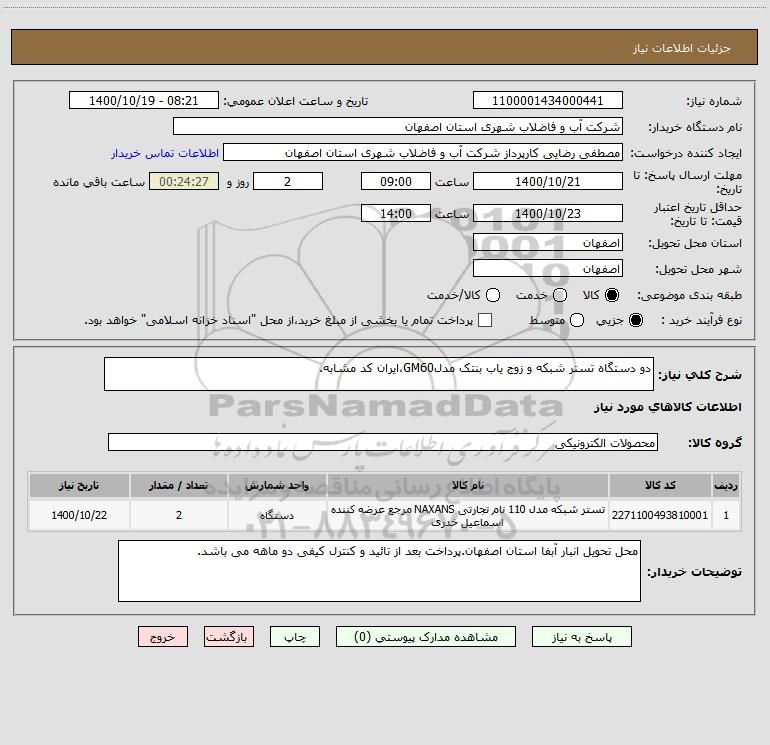Toggle the اسناد خزانه اسلامی payment checkbox

click(485, 320)
